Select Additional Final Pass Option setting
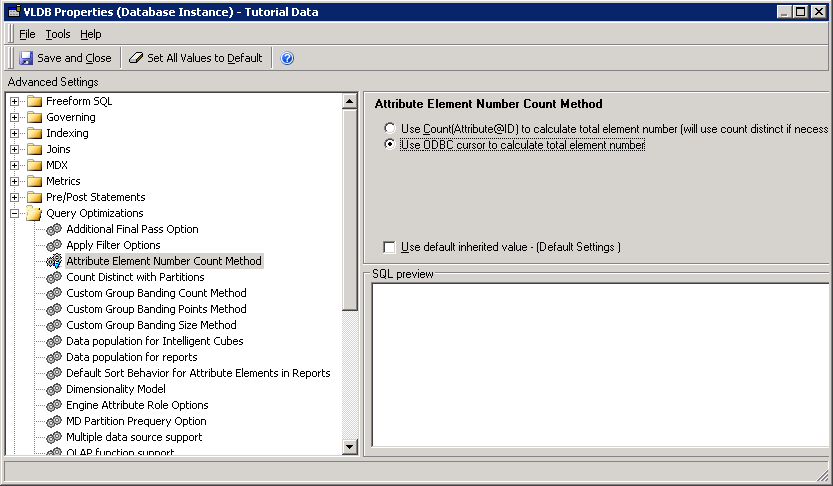Screen dimensions: 833x486 click(x=132, y=229)
